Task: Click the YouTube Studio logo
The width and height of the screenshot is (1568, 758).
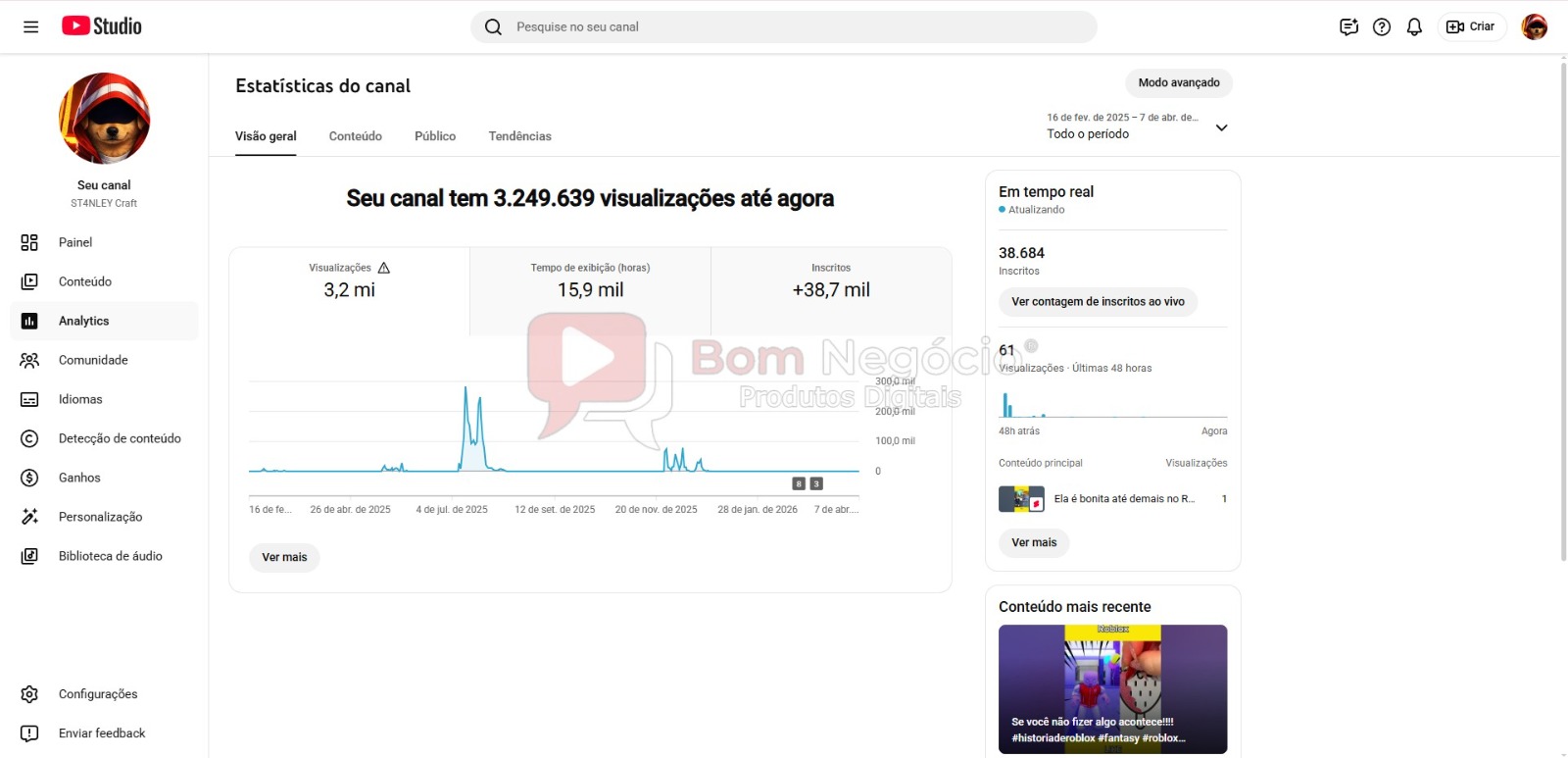Action: click(102, 26)
